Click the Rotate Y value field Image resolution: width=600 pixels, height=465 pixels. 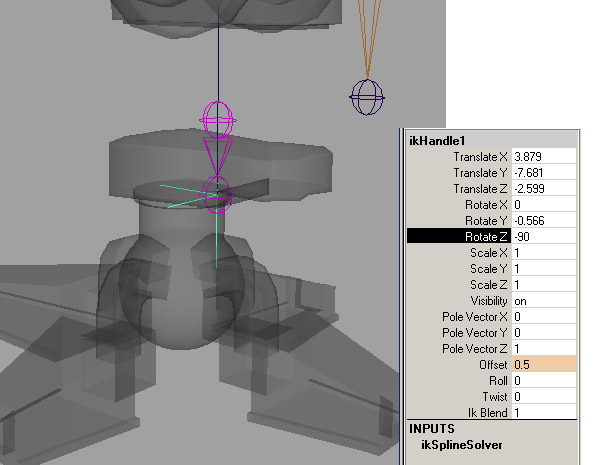tap(544, 221)
